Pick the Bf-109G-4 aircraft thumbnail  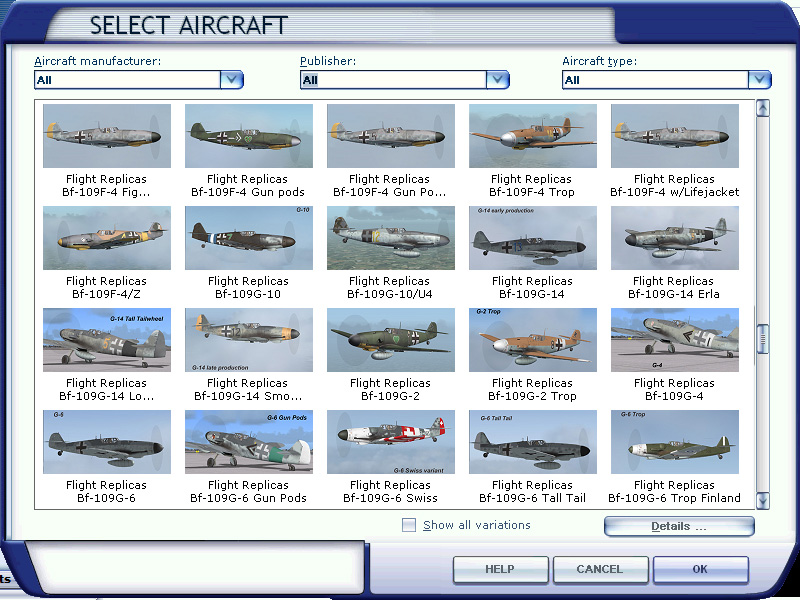point(674,340)
